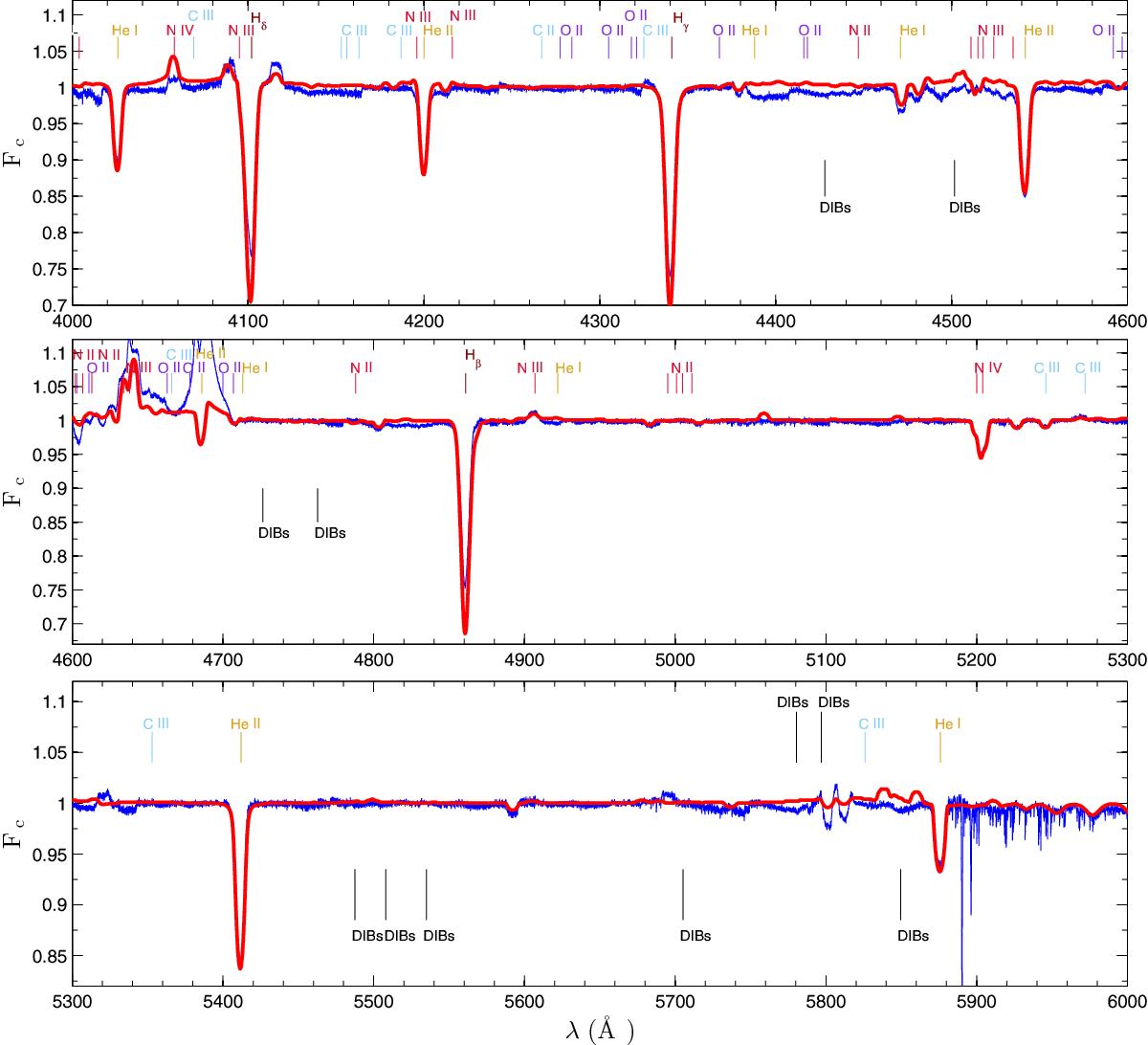
Task: Click the N IV label in middle panel
Action: point(988,367)
